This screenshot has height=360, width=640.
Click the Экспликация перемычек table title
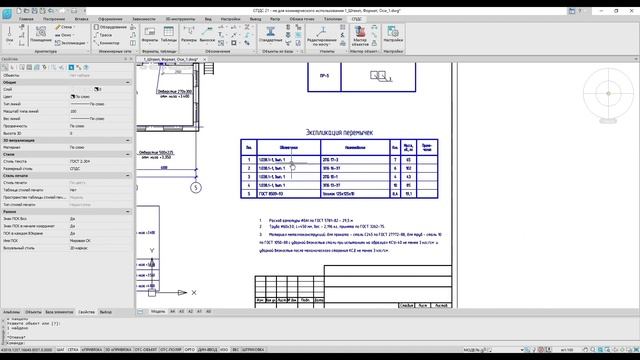coord(339,132)
